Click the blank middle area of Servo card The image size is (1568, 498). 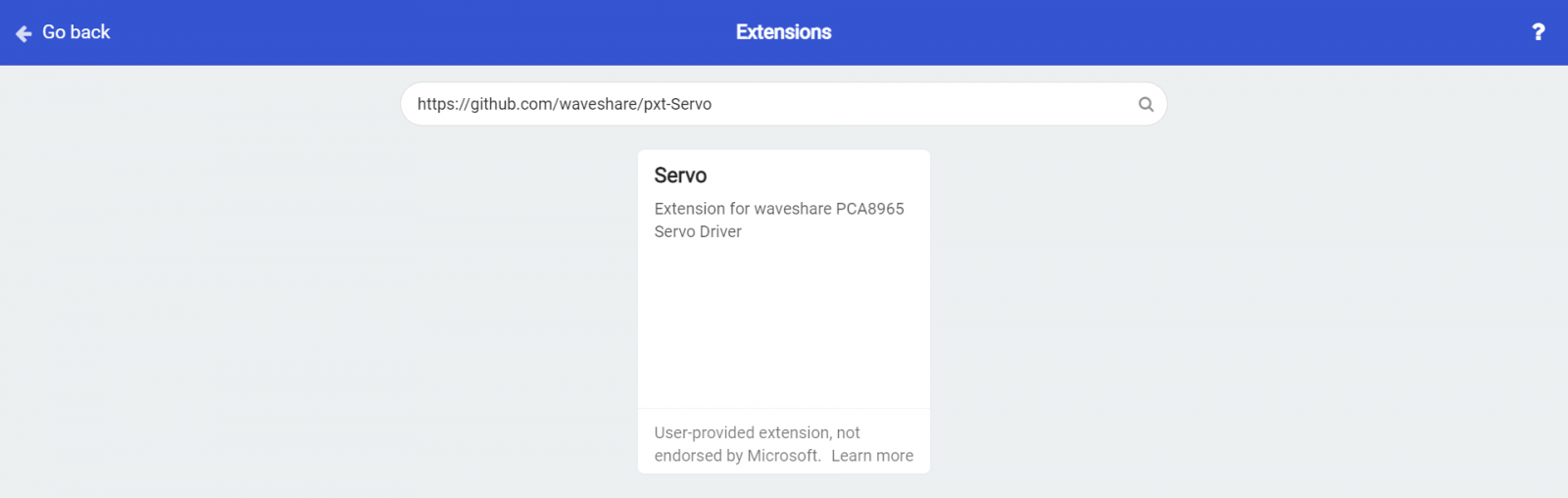(783, 324)
